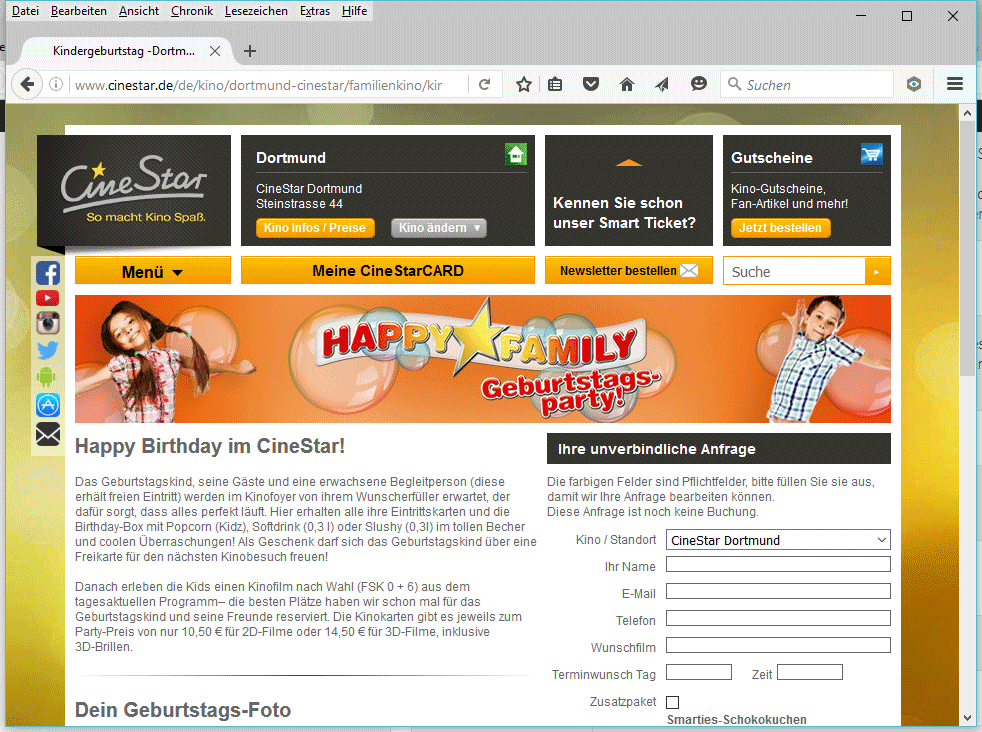Open CineStar Instagram icon
The image size is (982, 732).
[x=48, y=323]
